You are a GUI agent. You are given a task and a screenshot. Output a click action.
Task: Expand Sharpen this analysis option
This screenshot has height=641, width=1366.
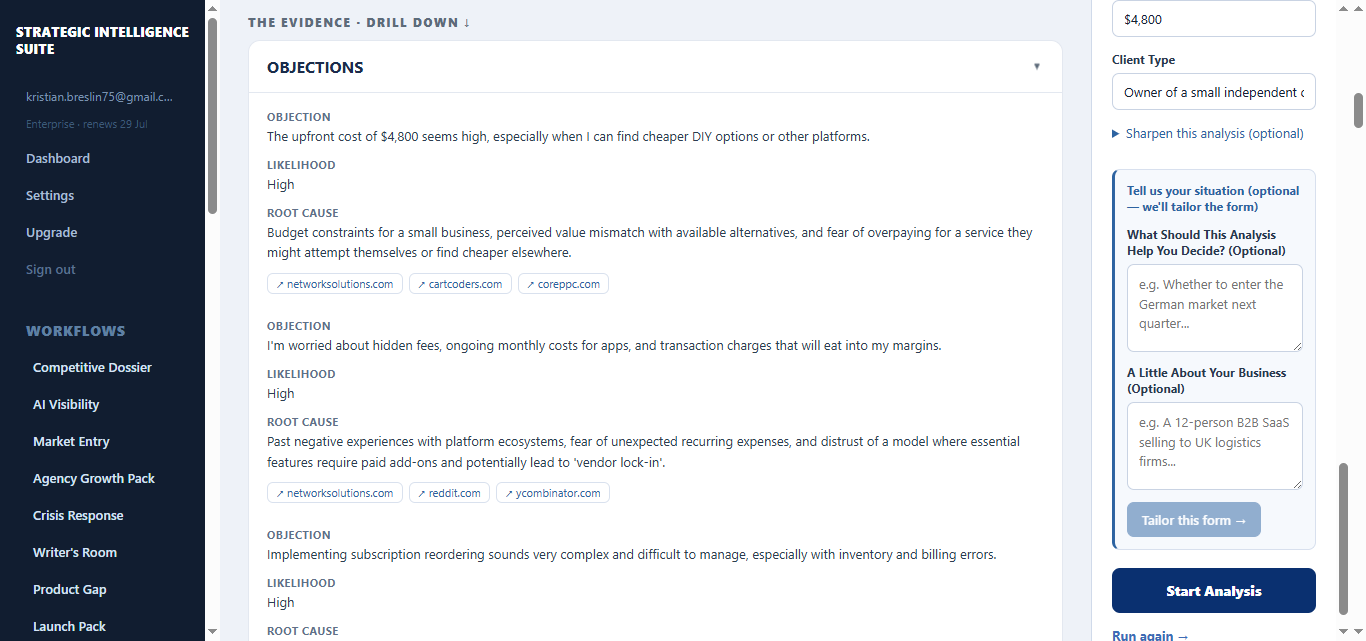[1208, 133]
